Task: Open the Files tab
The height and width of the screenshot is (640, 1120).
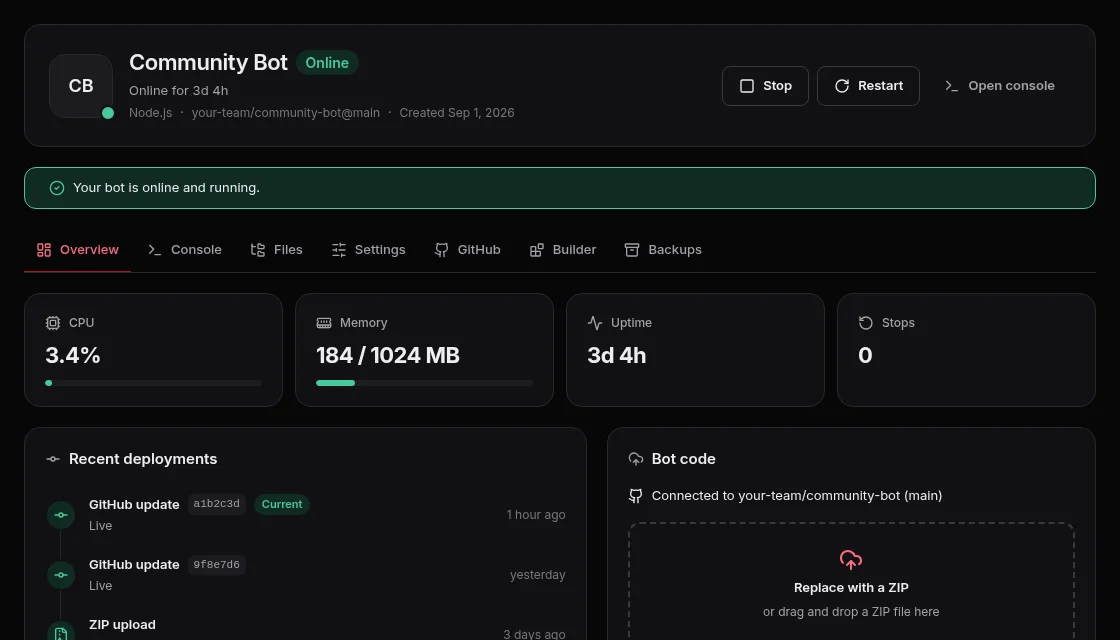Action: 276,250
